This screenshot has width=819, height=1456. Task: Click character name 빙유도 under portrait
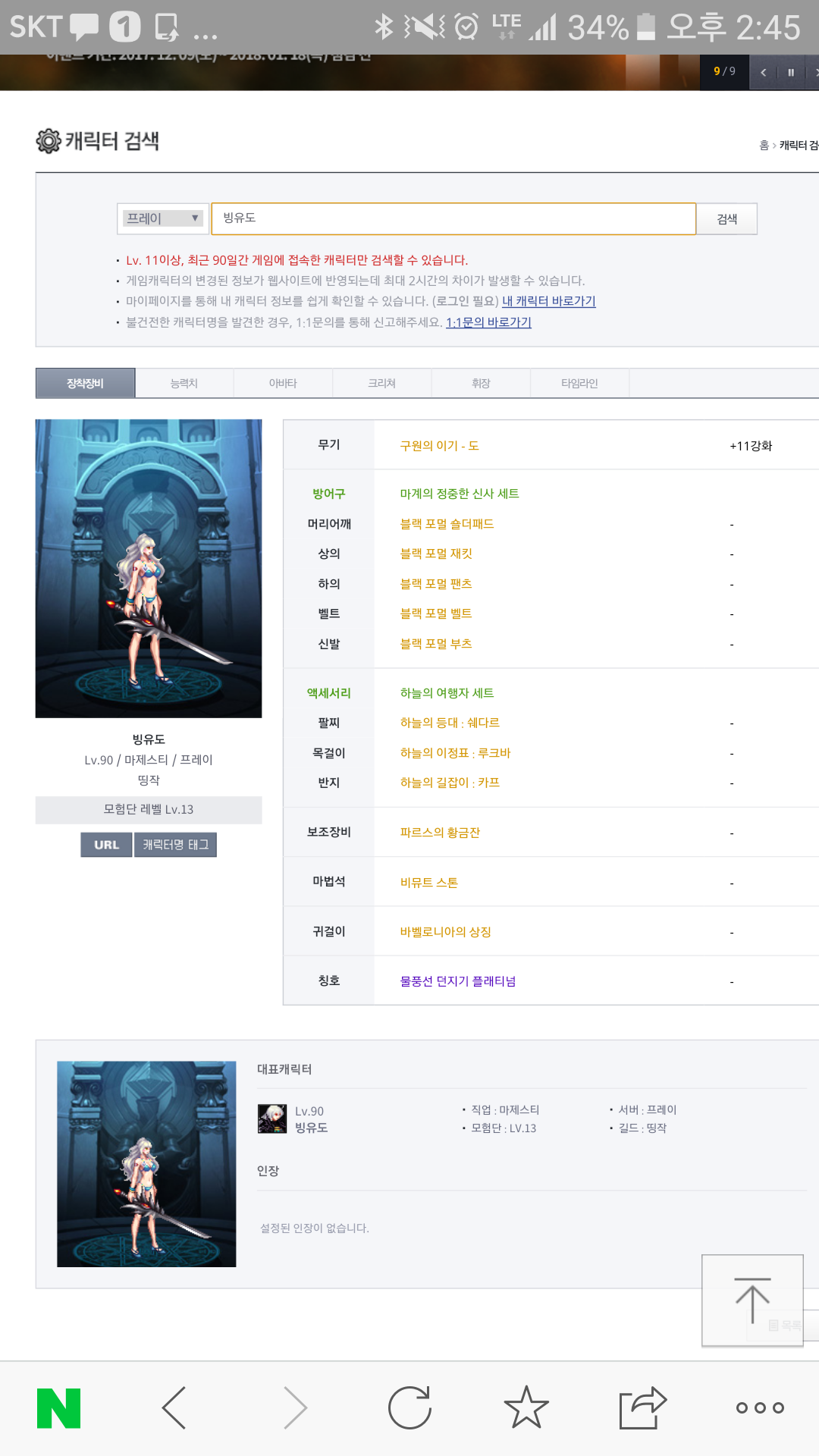click(149, 739)
